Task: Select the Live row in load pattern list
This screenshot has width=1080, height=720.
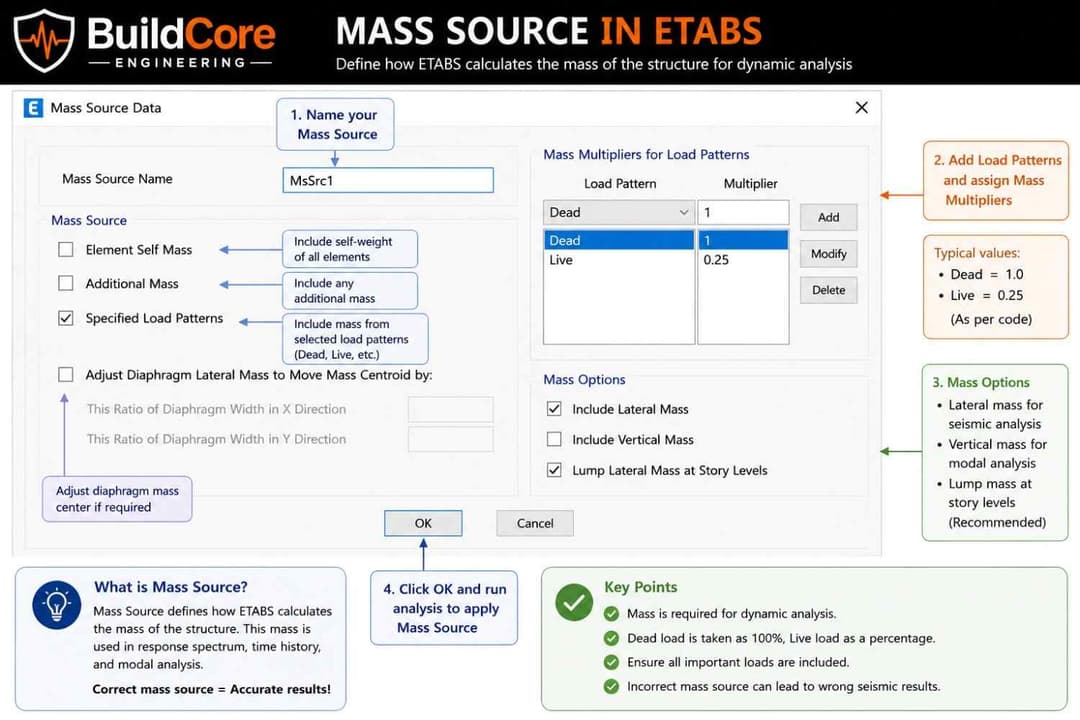Action: [x=619, y=260]
